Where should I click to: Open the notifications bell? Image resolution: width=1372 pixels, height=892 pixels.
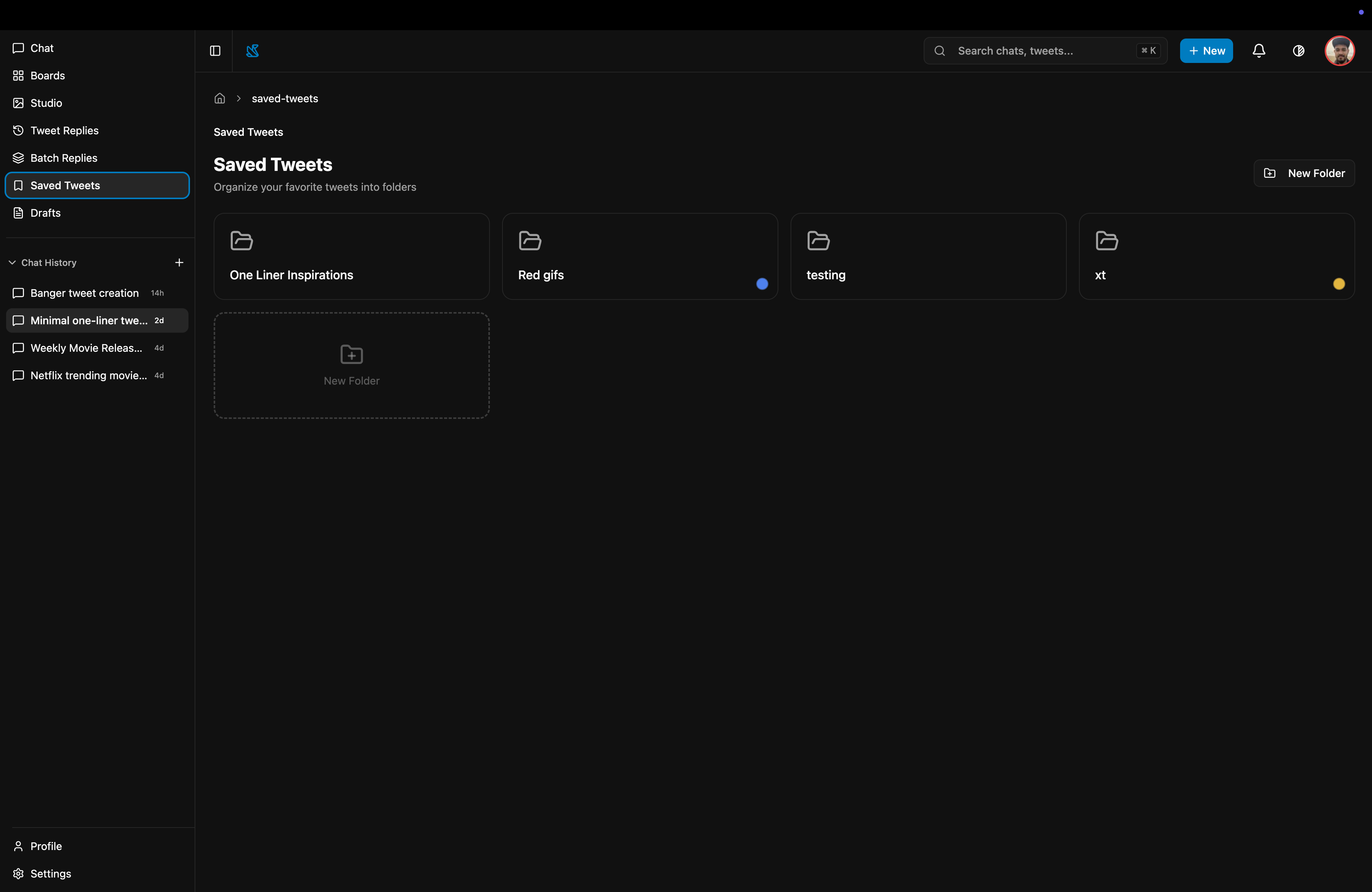[x=1258, y=51]
